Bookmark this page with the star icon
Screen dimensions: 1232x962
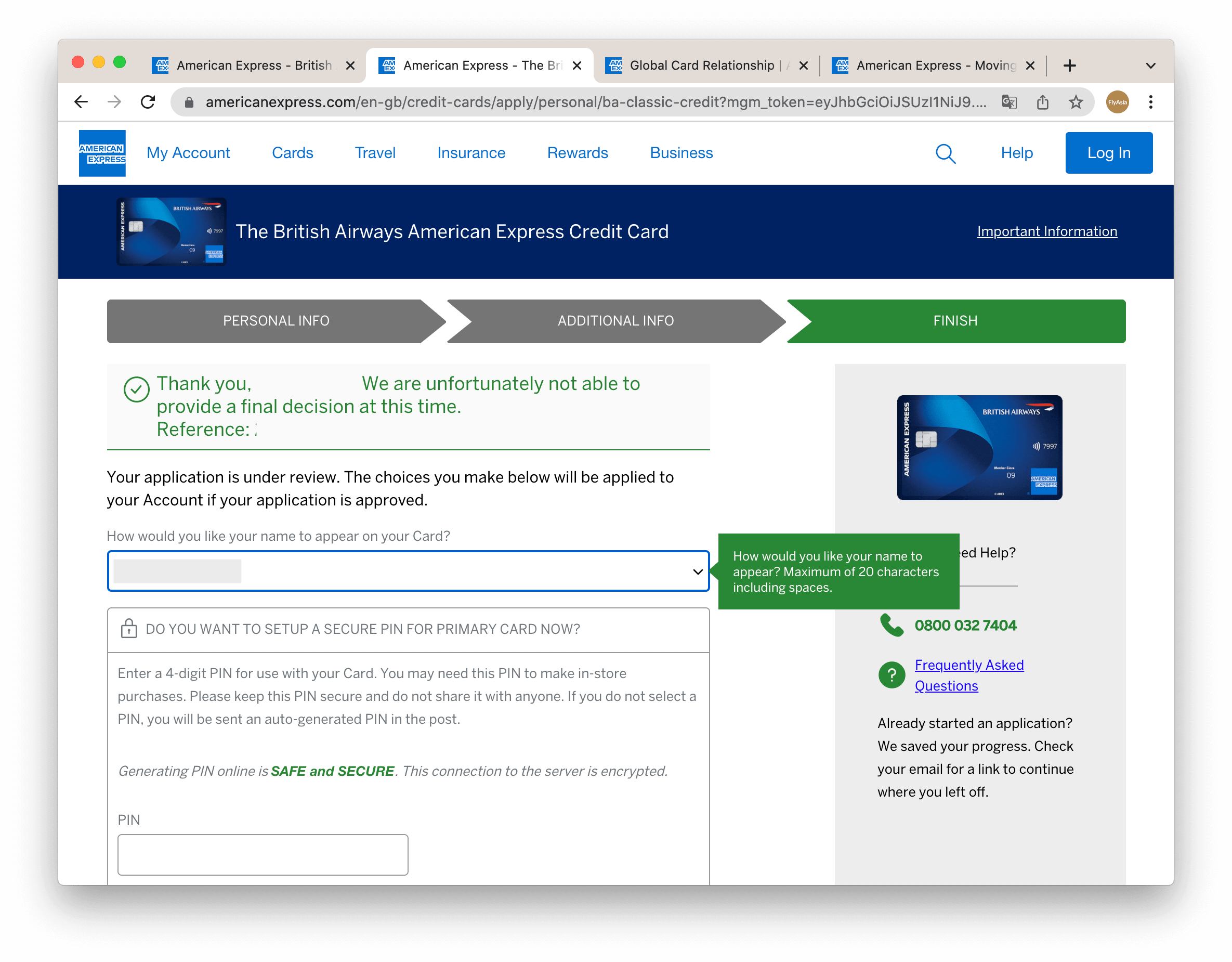(1076, 102)
